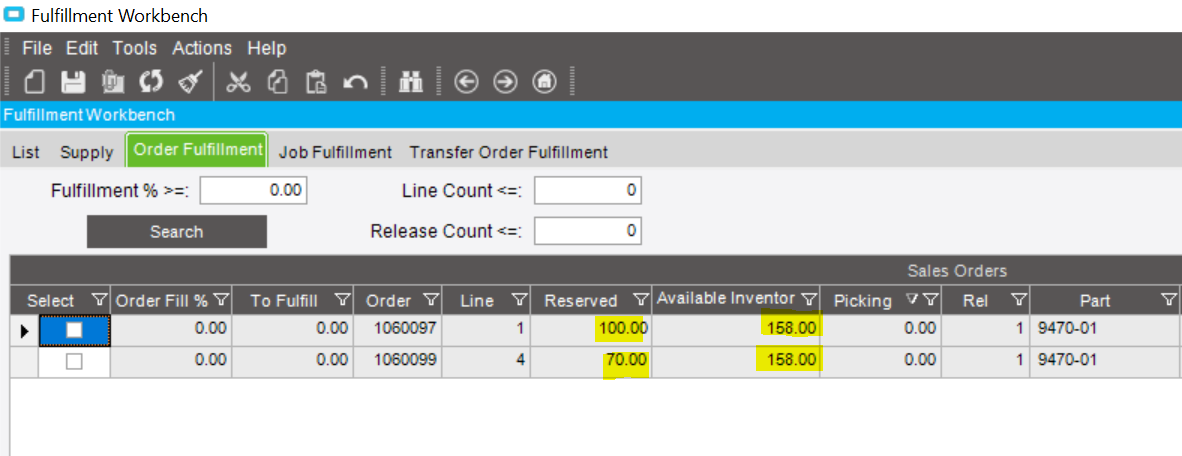Click the row selector arrow for order 1060097
Image resolution: width=1182 pixels, height=456 pixels.
(x=24, y=330)
